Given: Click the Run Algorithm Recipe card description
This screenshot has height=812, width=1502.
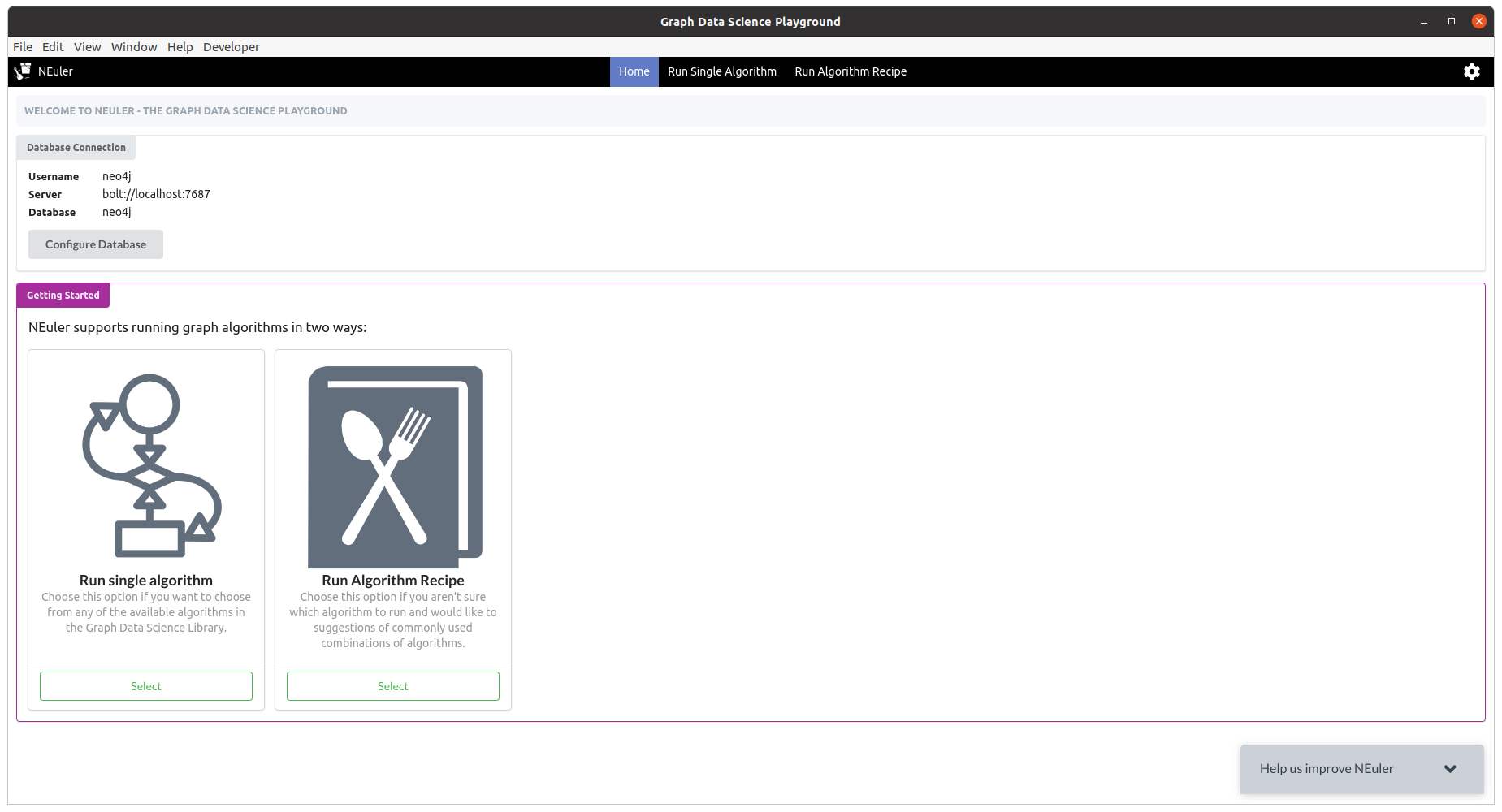Looking at the screenshot, I should [x=393, y=620].
